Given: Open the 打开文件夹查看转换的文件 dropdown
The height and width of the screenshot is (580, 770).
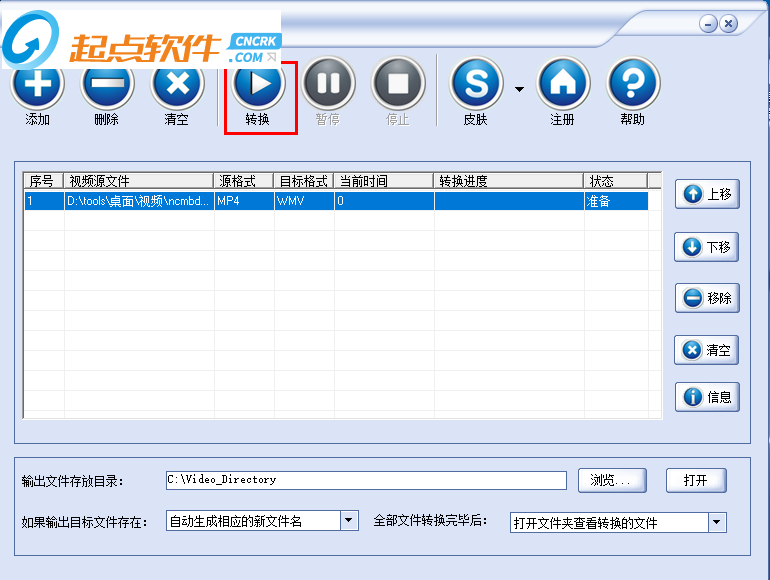Looking at the screenshot, I should coord(618,523).
